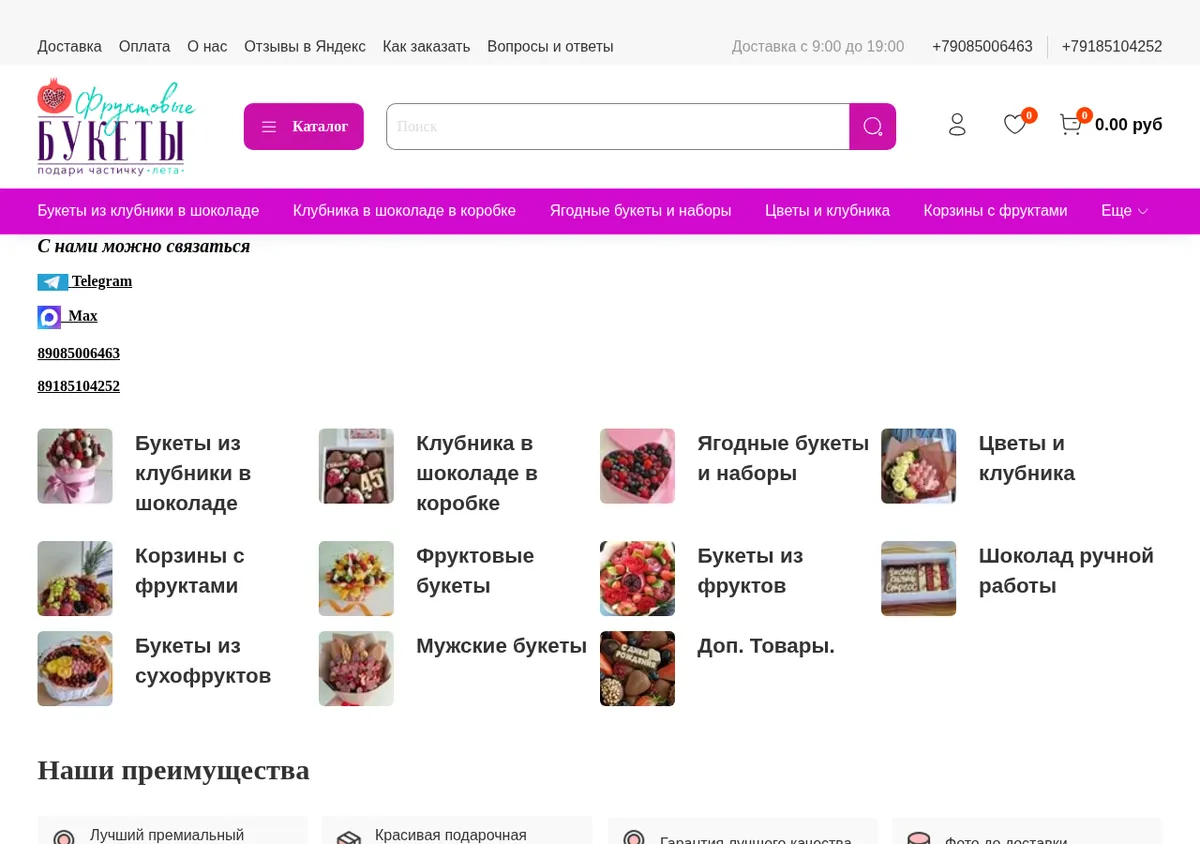Click the Доп. Товары category thumbnail

point(637,668)
